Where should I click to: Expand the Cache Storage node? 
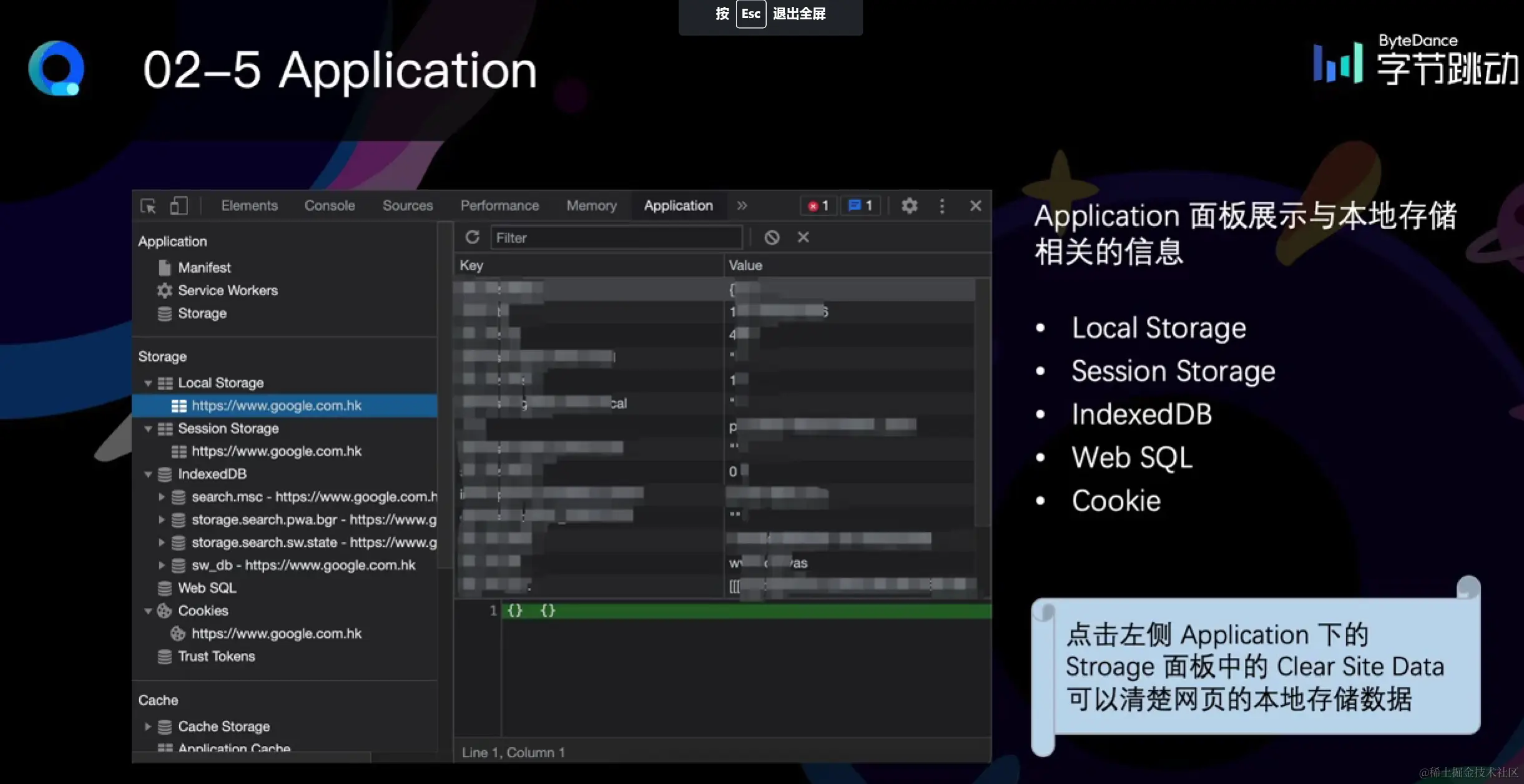tap(148, 727)
